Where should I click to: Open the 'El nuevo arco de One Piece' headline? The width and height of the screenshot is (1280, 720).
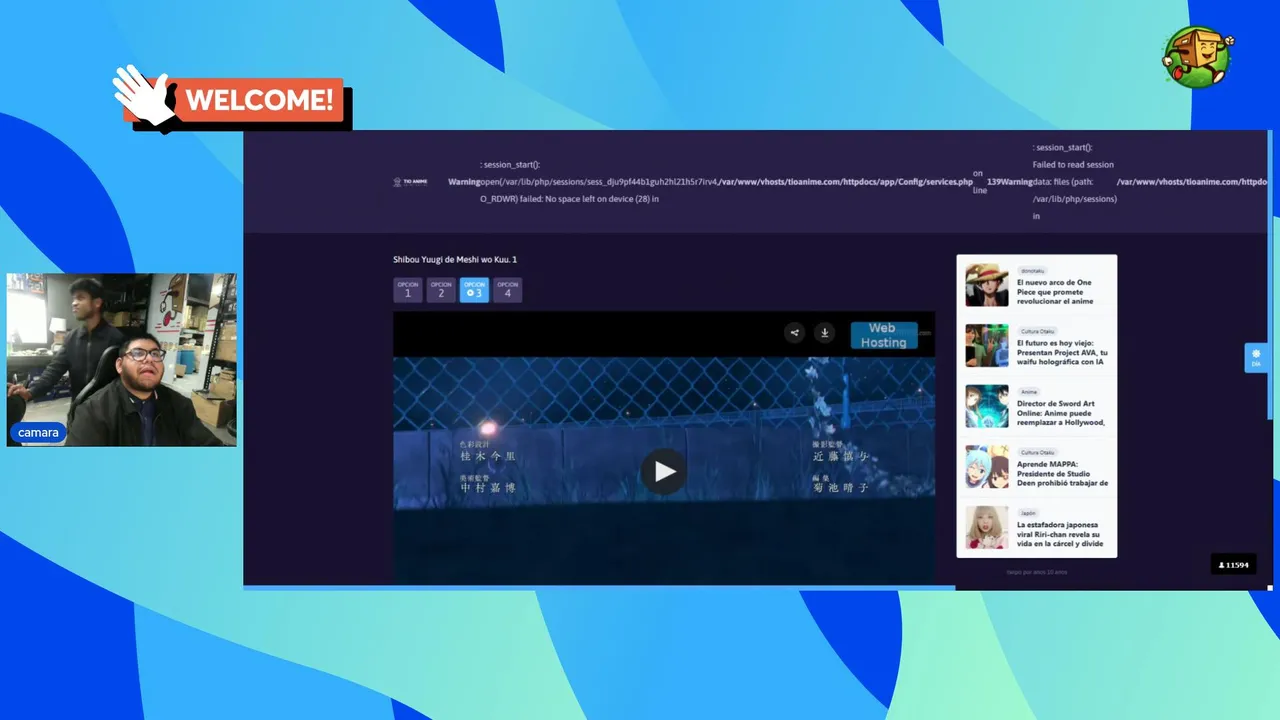pyautogui.click(x=1055, y=292)
